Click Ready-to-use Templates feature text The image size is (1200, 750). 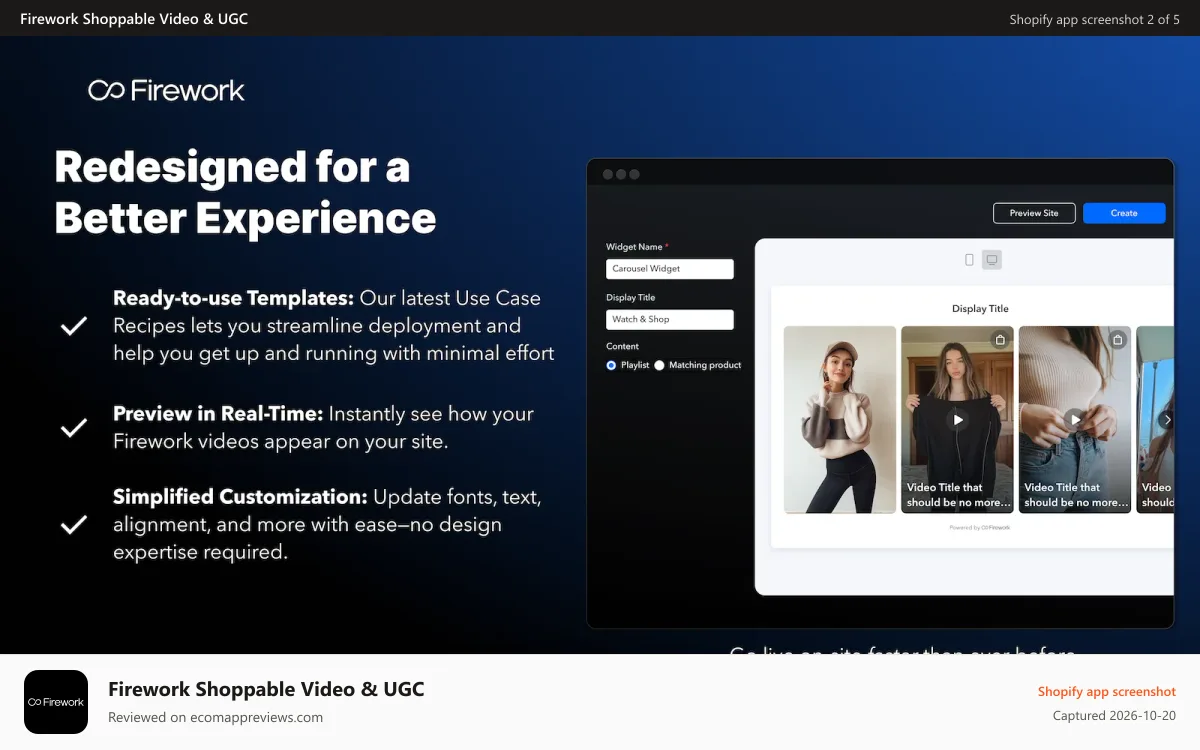point(334,325)
